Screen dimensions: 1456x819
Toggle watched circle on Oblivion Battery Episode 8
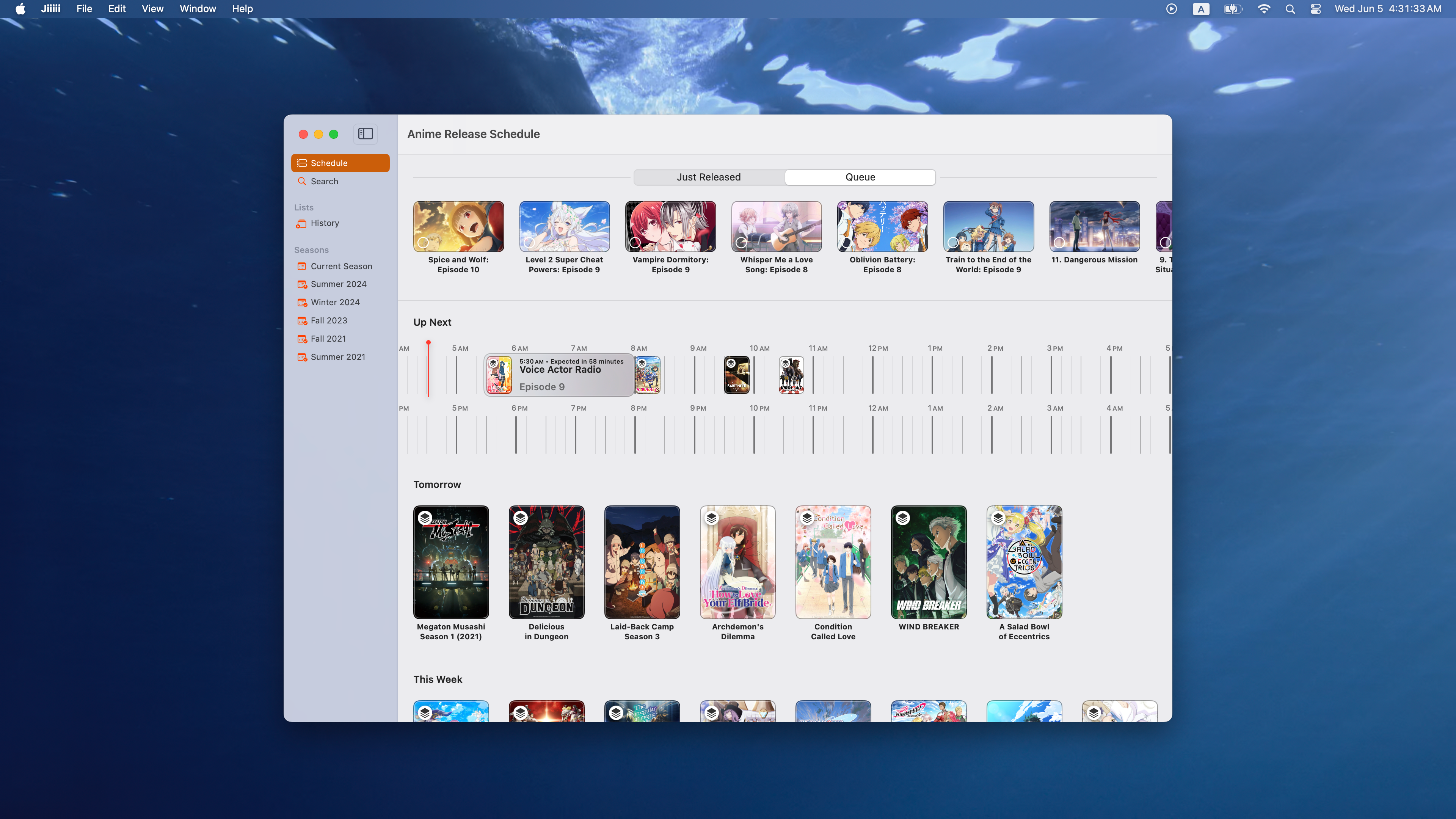(847, 243)
